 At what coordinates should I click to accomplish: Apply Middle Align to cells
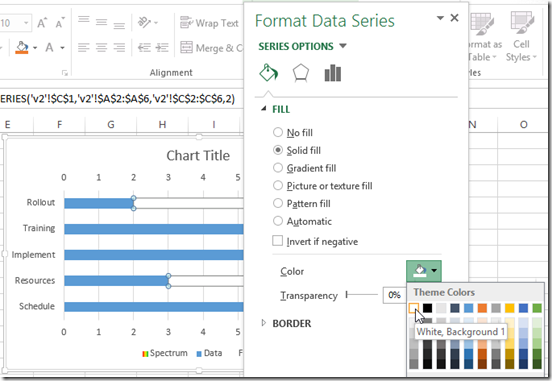(101, 22)
